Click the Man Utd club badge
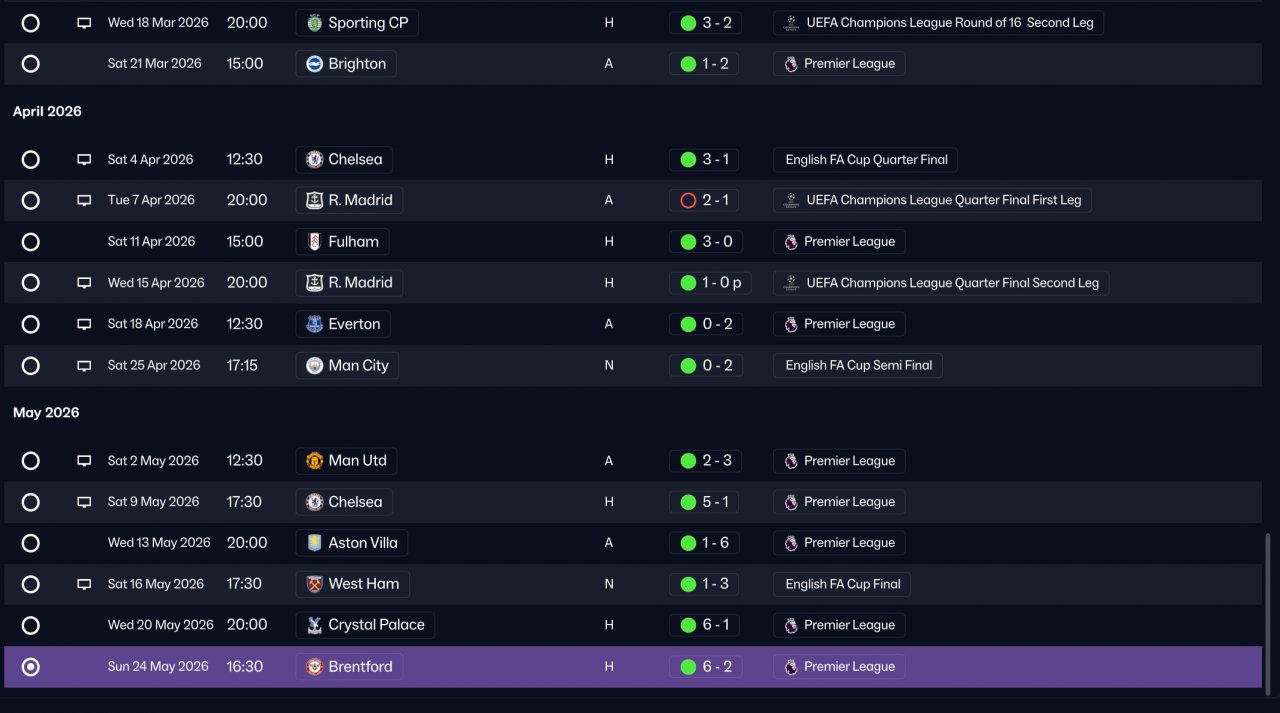Image resolution: width=1280 pixels, height=713 pixels. coord(314,461)
